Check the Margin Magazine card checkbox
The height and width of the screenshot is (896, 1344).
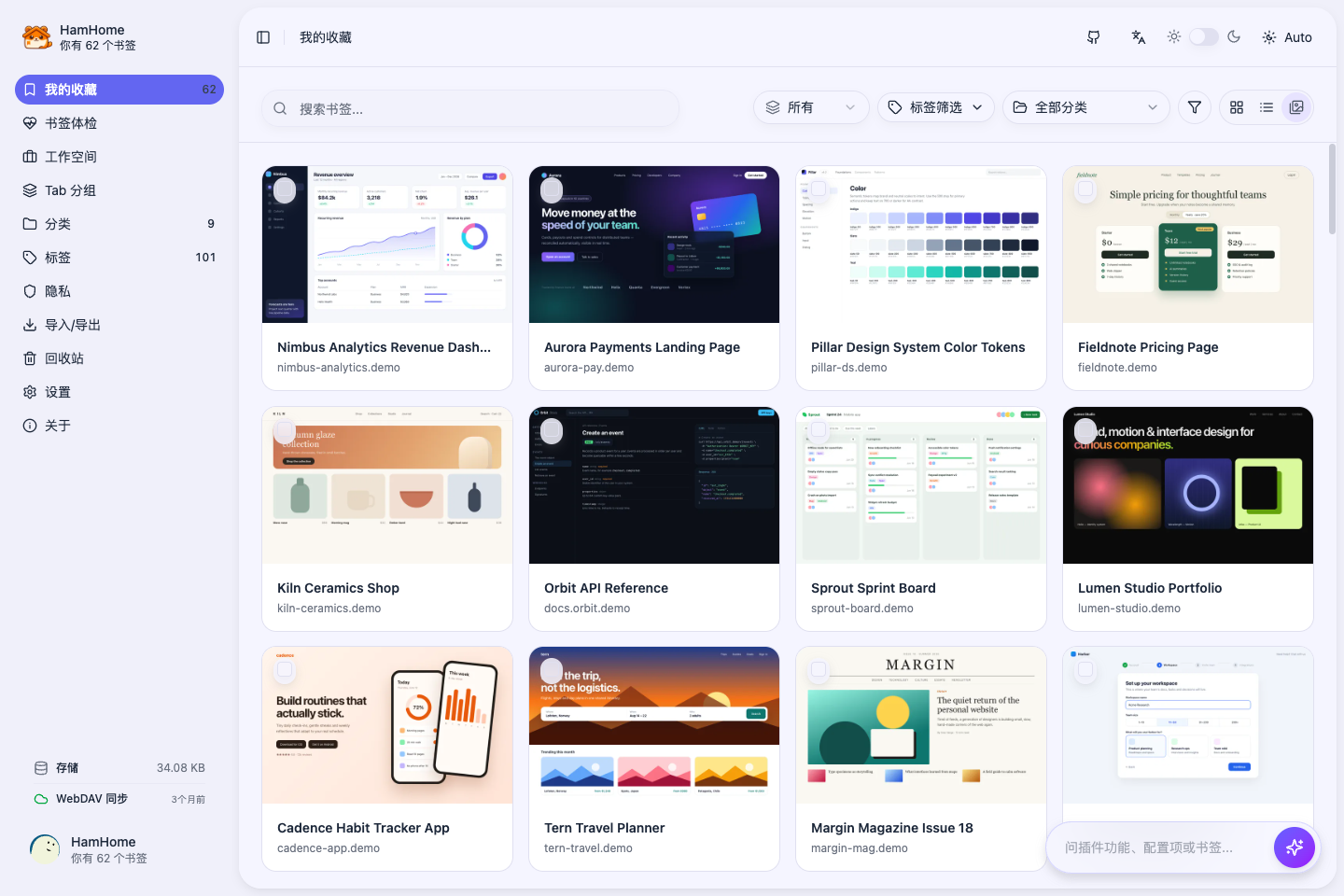tap(819, 669)
